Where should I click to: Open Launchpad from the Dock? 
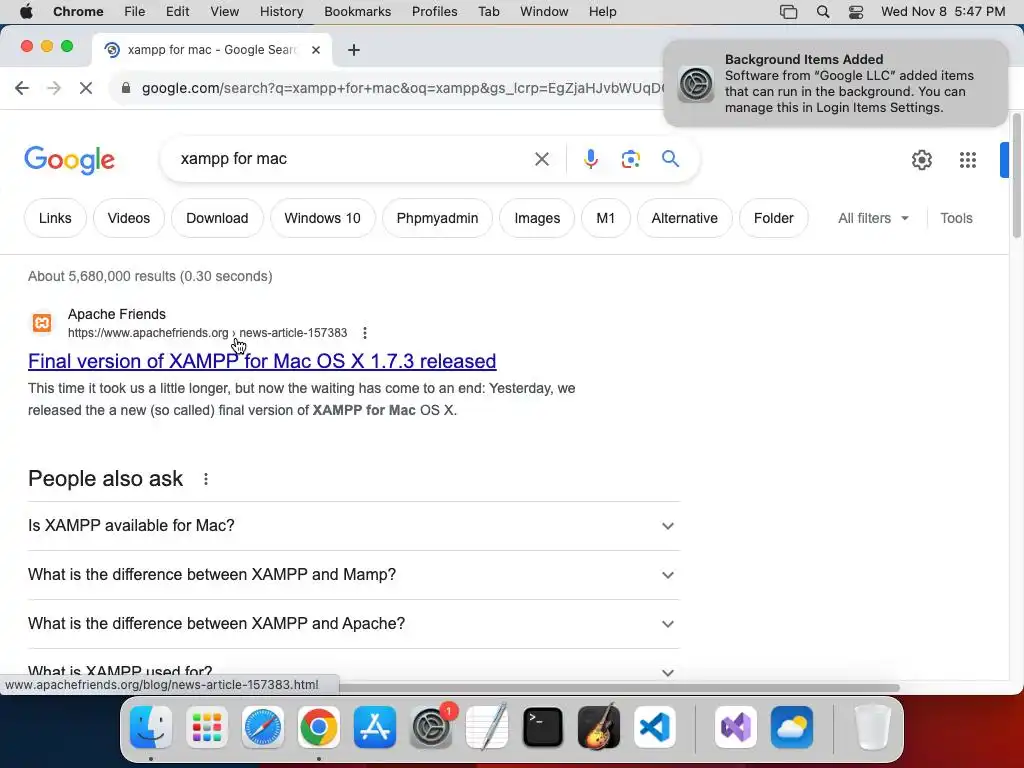pyautogui.click(x=207, y=727)
